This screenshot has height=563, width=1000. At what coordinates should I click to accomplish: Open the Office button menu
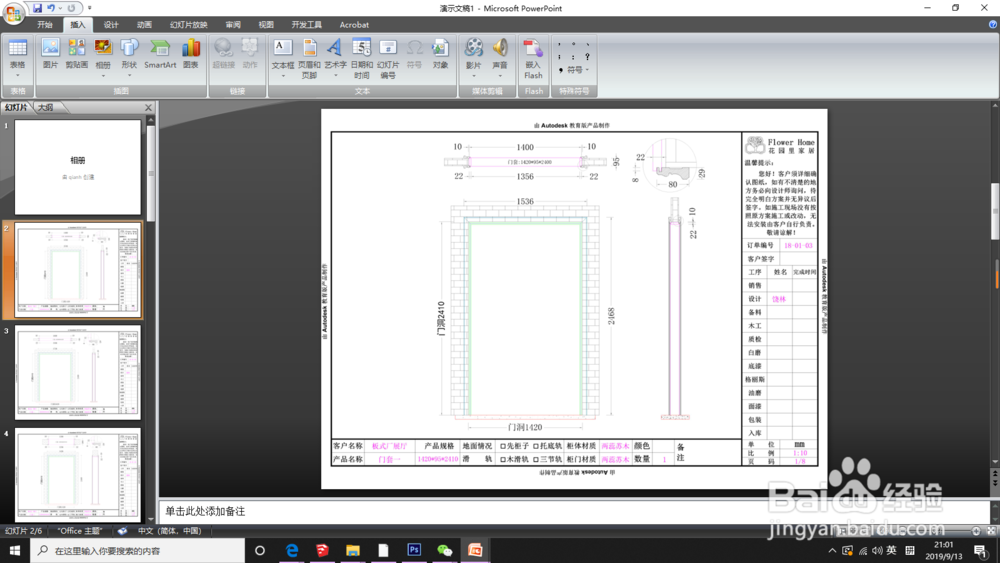pyautogui.click(x=13, y=13)
